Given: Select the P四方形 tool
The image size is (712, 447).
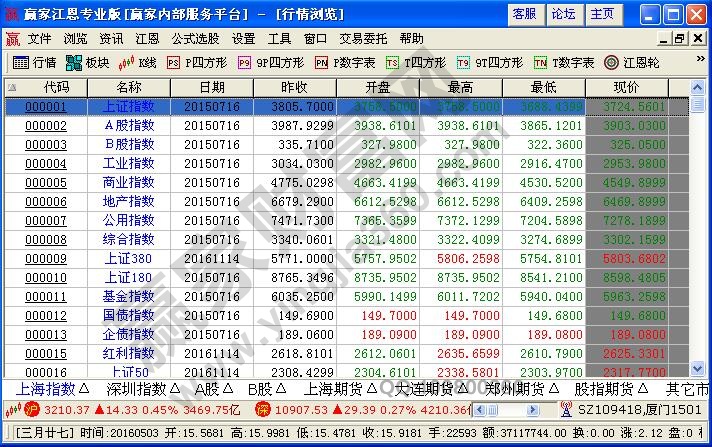Looking at the screenshot, I should (x=197, y=62).
